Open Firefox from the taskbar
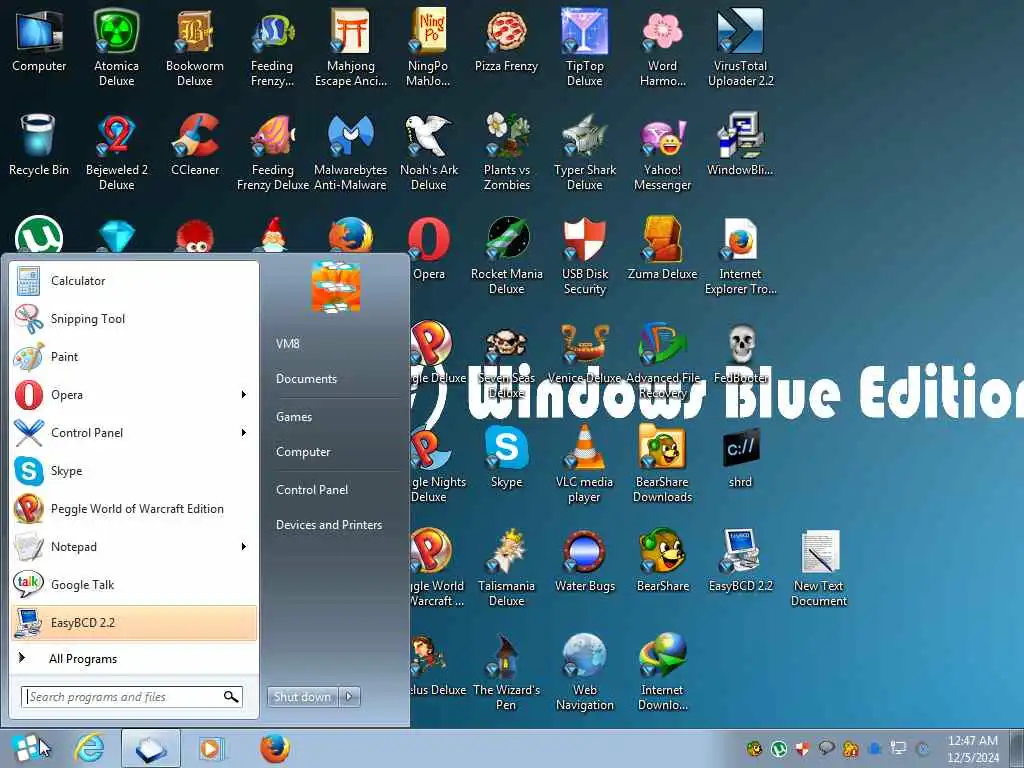Viewport: 1024px width, 768px height. pyautogui.click(x=275, y=748)
